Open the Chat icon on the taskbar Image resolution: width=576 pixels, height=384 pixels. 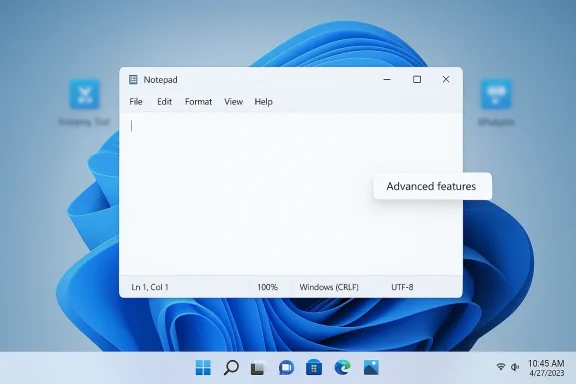[x=286, y=367]
